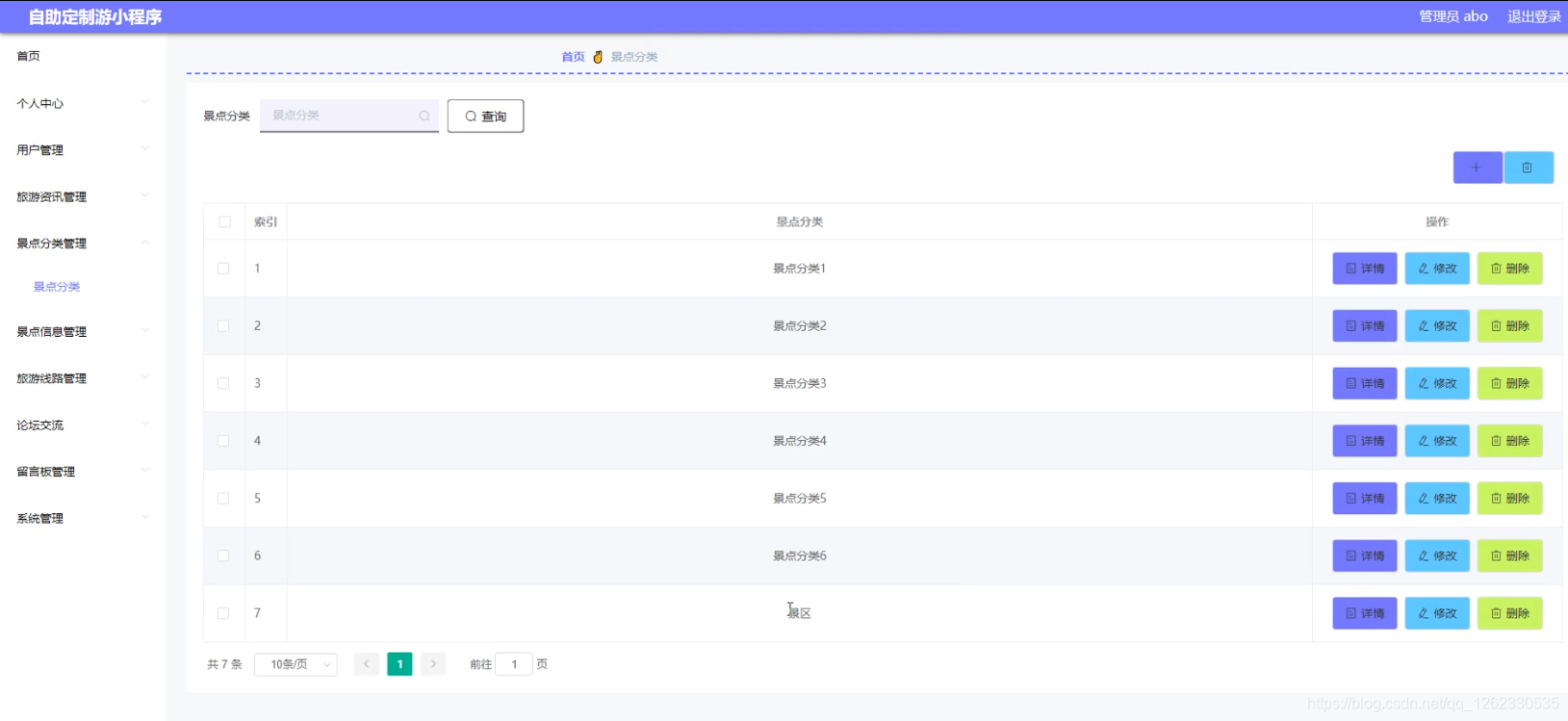Image resolution: width=1568 pixels, height=721 pixels.
Task: Open 详情 for row 景点分类4
Action: tap(1365, 441)
